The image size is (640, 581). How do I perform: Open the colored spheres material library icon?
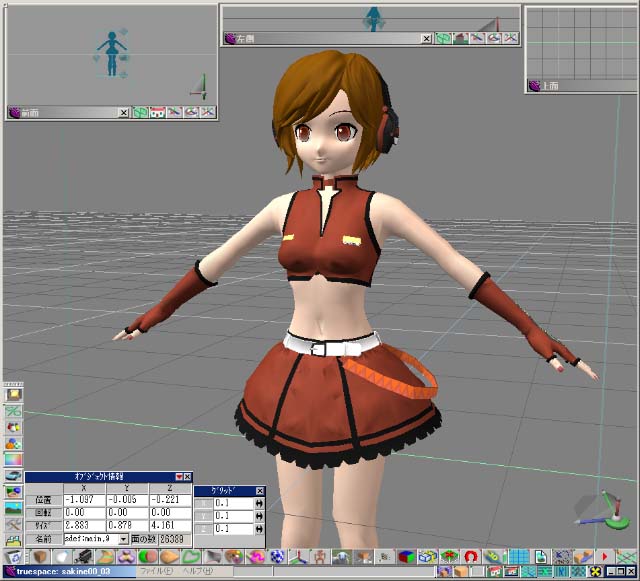coord(14,427)
